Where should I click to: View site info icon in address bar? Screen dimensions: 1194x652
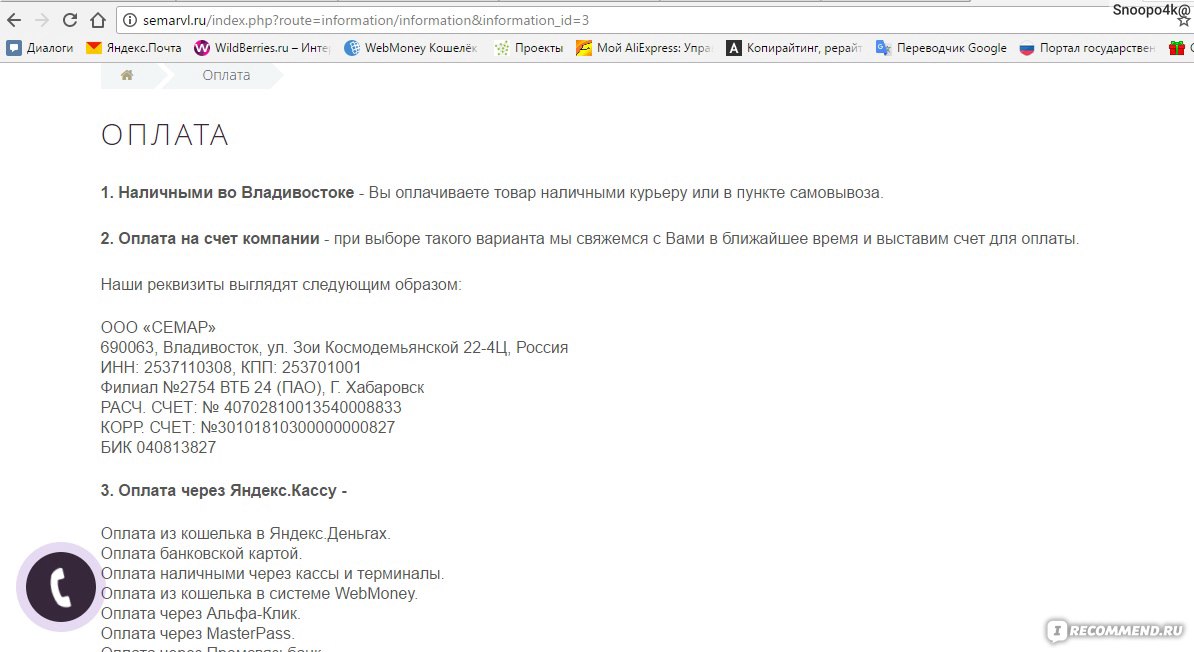tap(130, 21)
